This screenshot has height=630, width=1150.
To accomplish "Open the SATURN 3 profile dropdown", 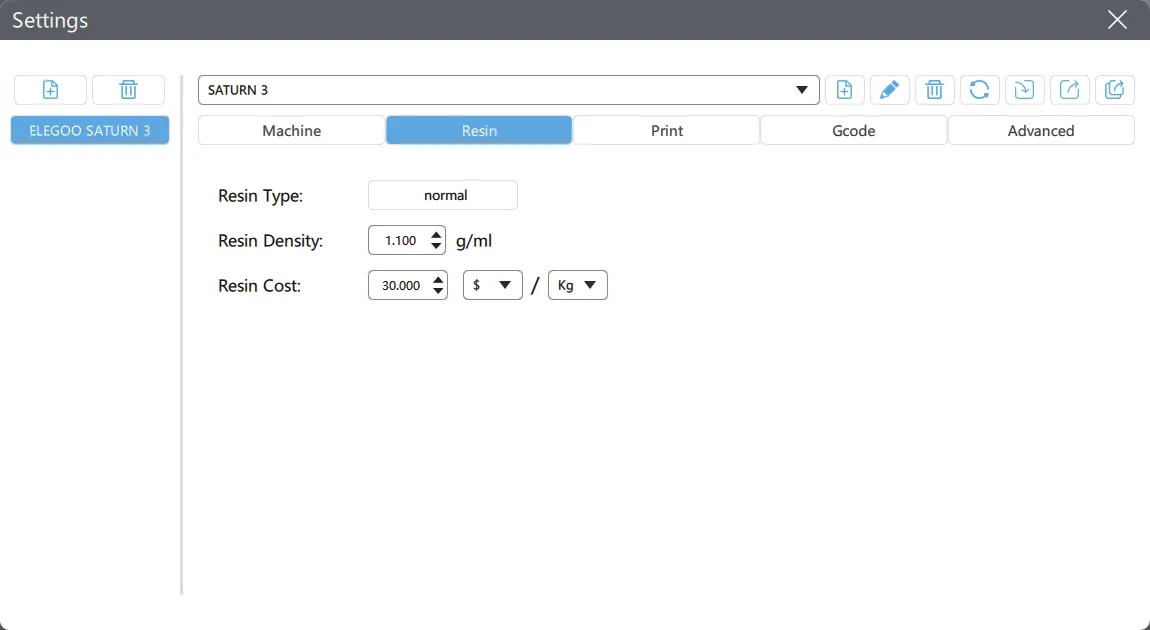I will 508,90.
